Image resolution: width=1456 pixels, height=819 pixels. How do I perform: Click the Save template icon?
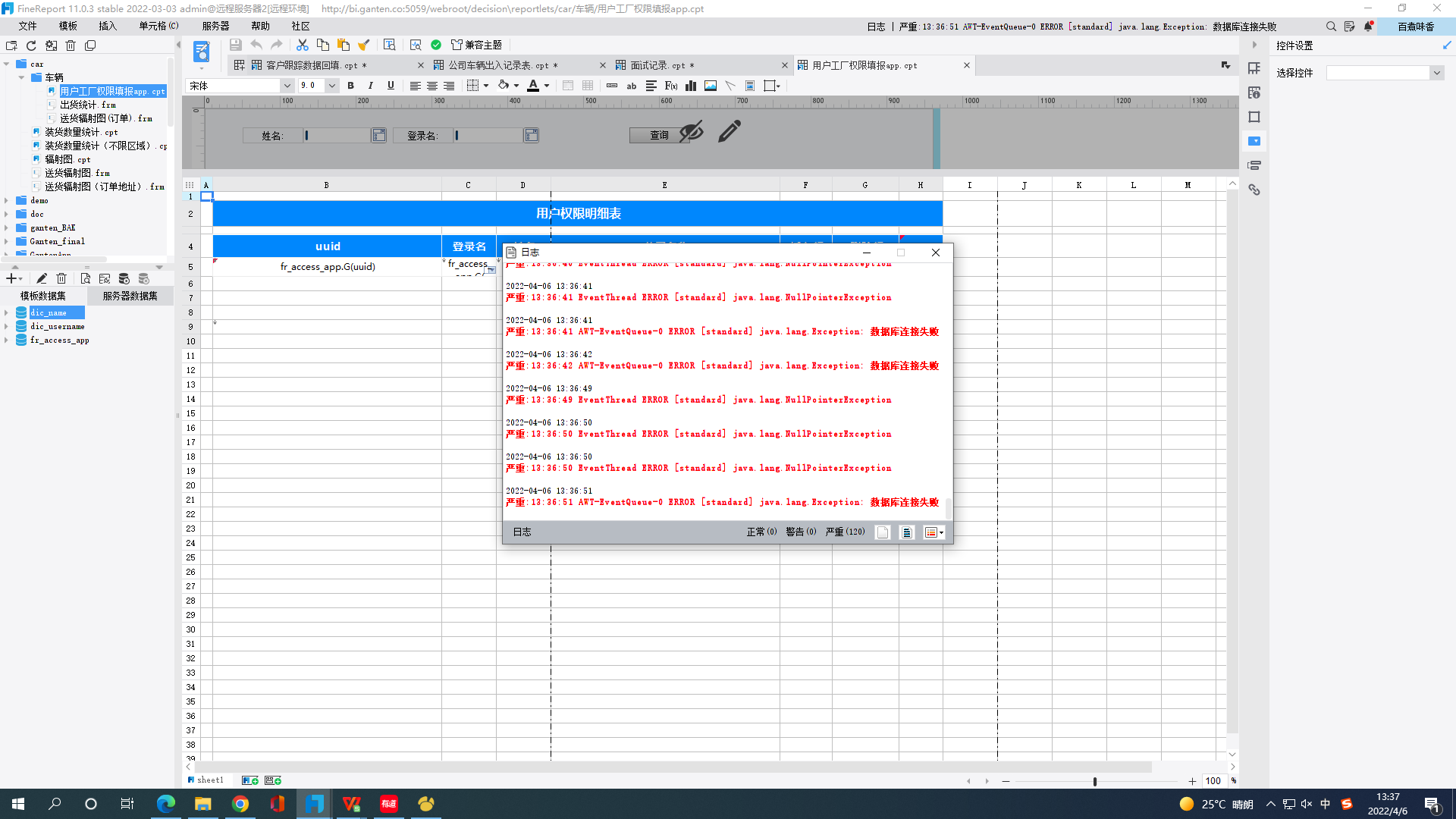235,45
